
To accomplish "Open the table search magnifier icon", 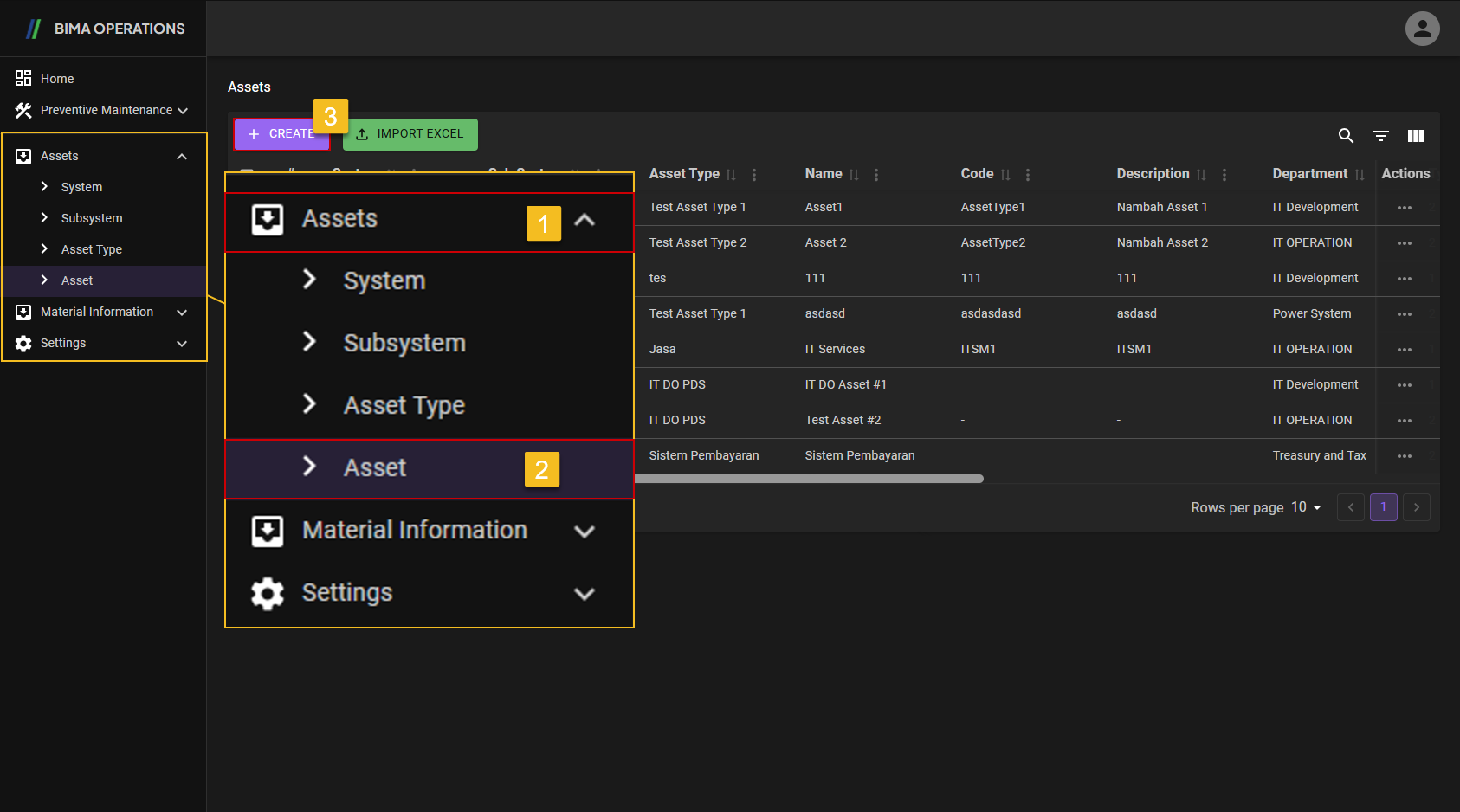I will [1346, 136].
